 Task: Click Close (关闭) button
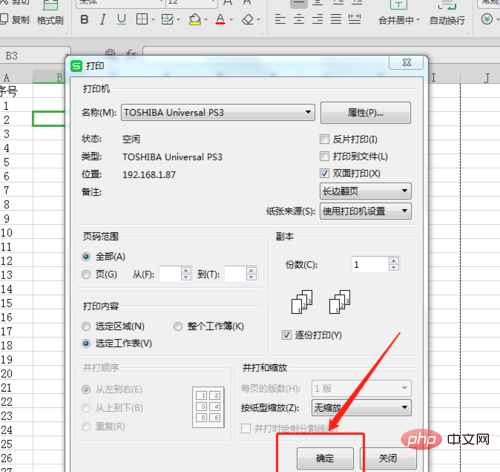tap(388, 458)
